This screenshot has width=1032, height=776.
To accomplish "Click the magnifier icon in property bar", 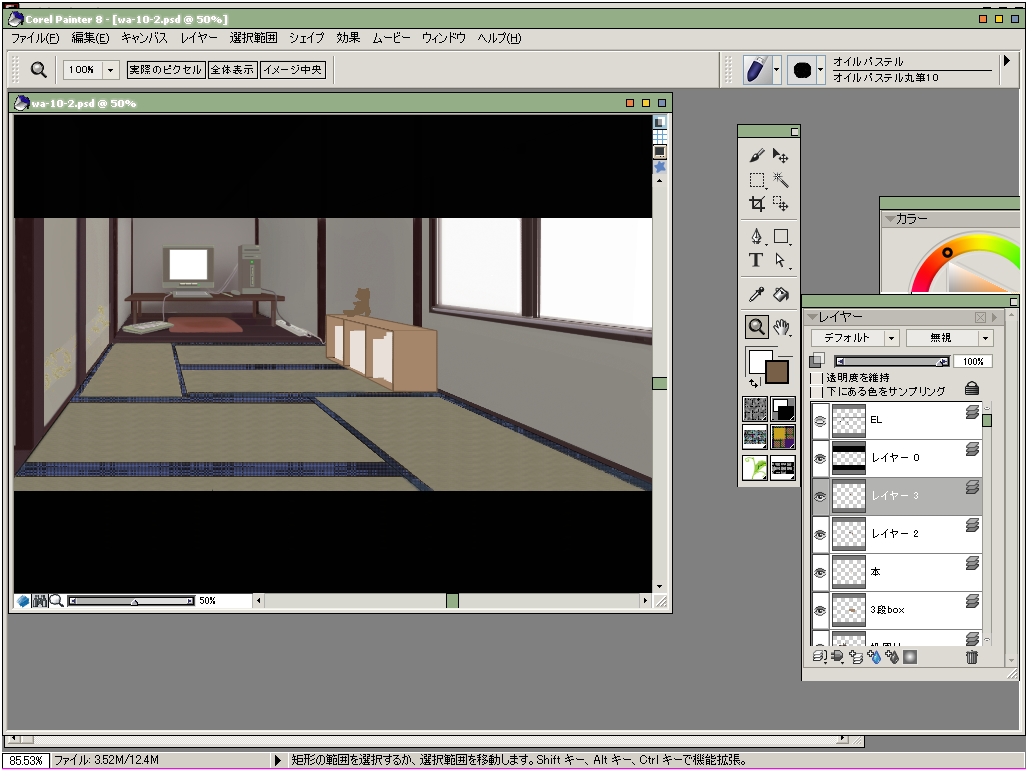I will 39,70.
